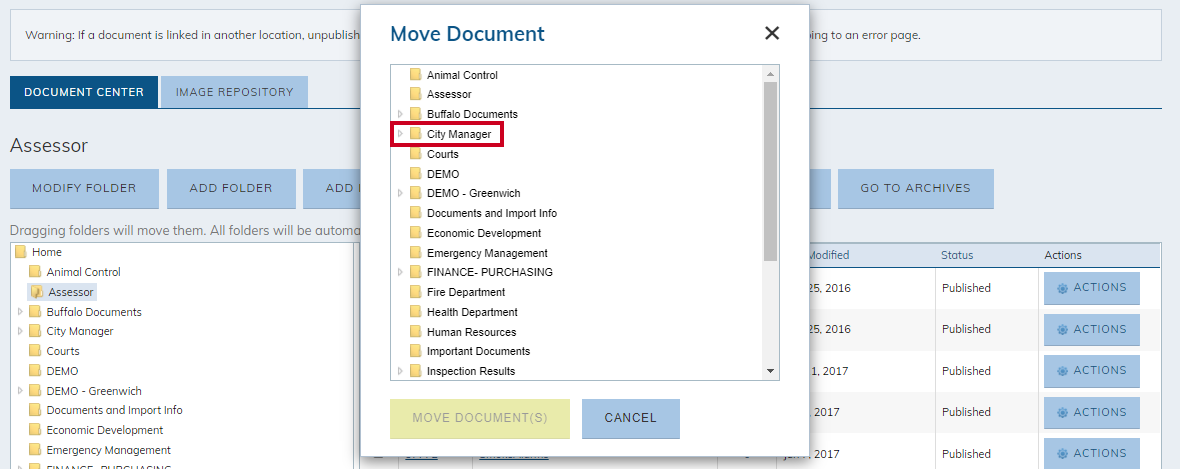1180x469 pixels.
Task: Select Emergency Management in the sidebar tree
Action: click(x=108, y=450)
